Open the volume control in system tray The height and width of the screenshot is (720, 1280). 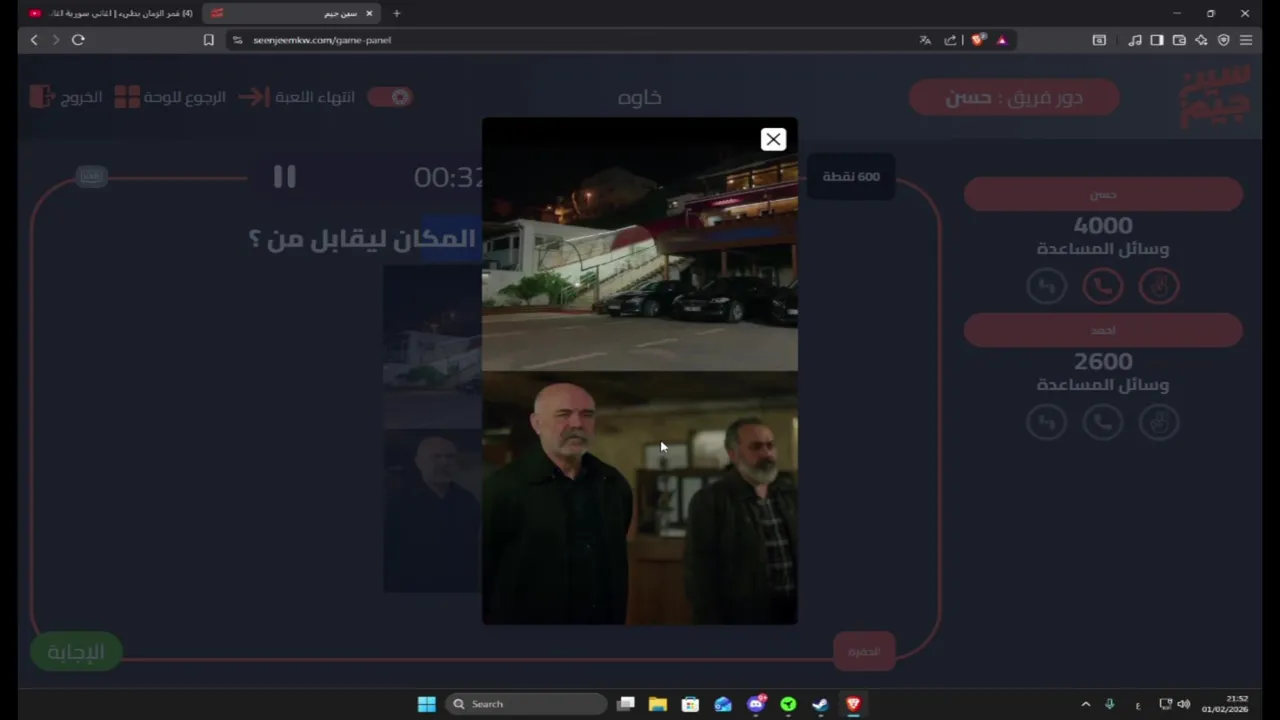[x=1184, y=704]
